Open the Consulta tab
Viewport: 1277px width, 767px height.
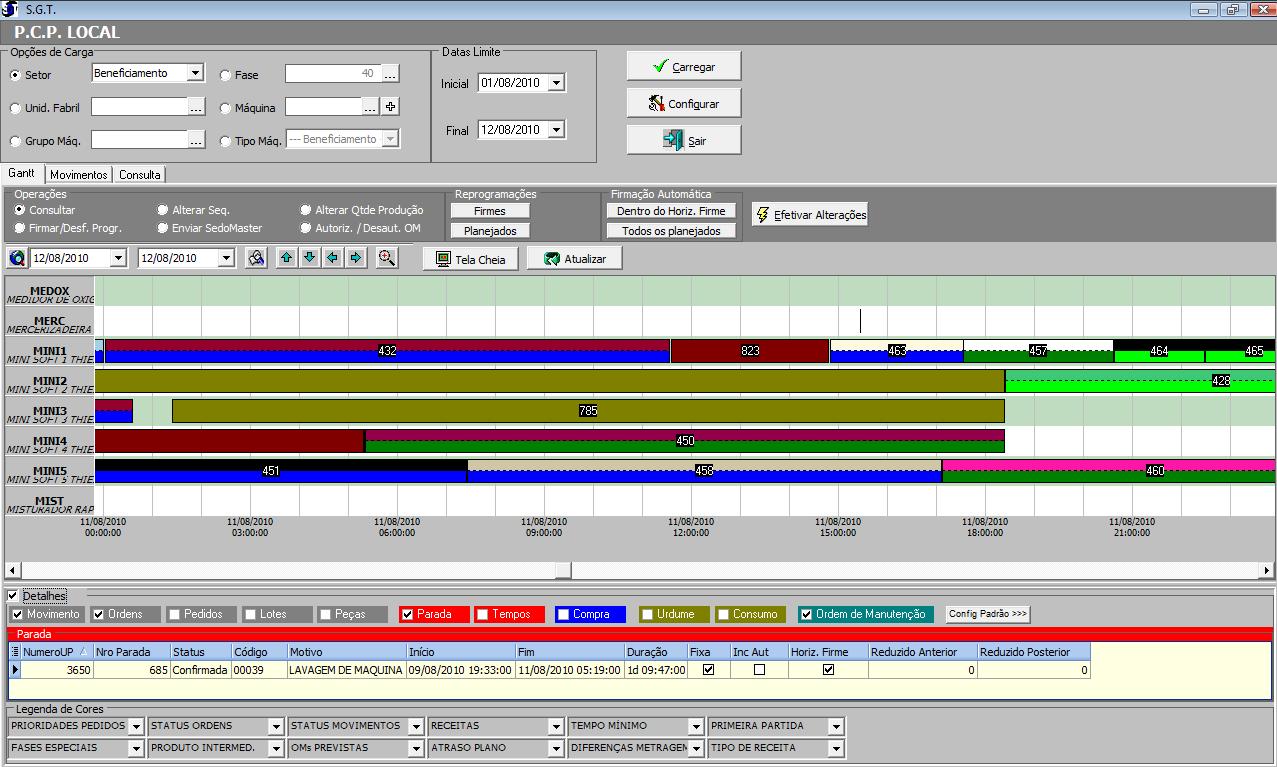139,175
